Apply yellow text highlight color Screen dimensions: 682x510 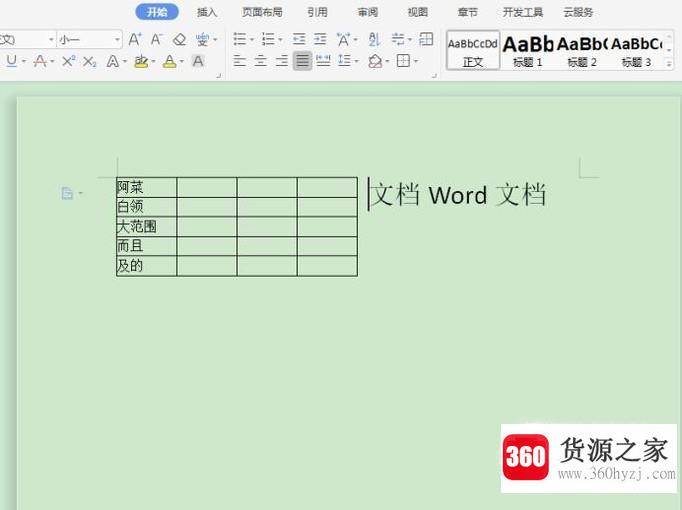(141, 61)
